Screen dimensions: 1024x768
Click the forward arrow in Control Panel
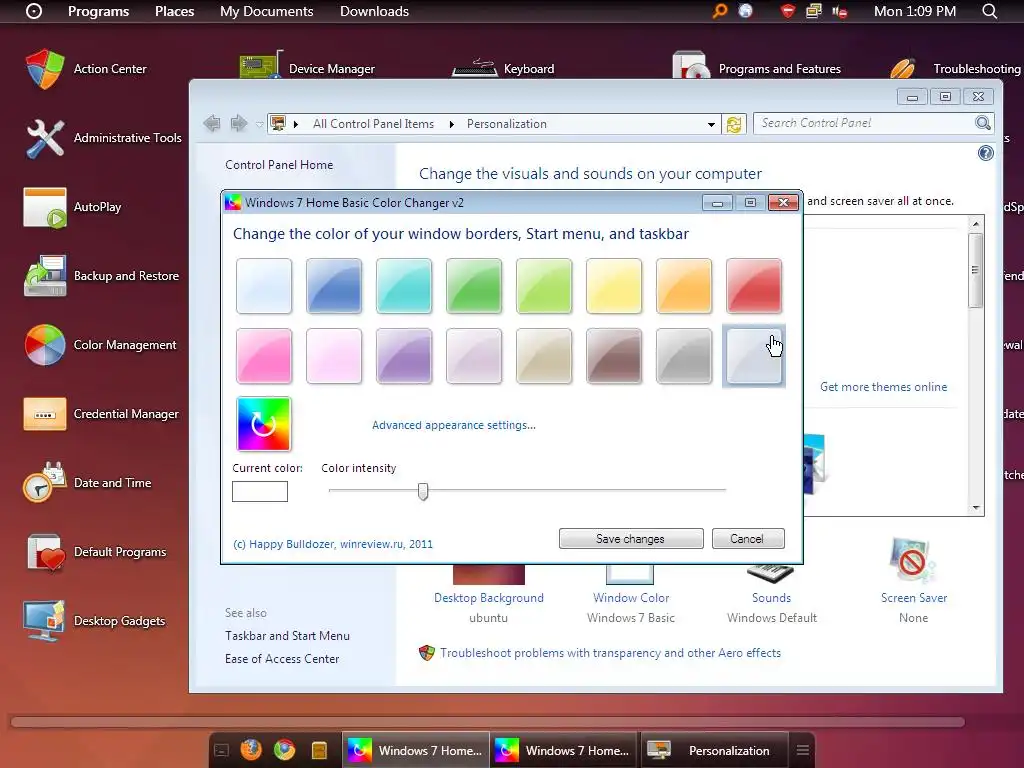tap(238, 123)
